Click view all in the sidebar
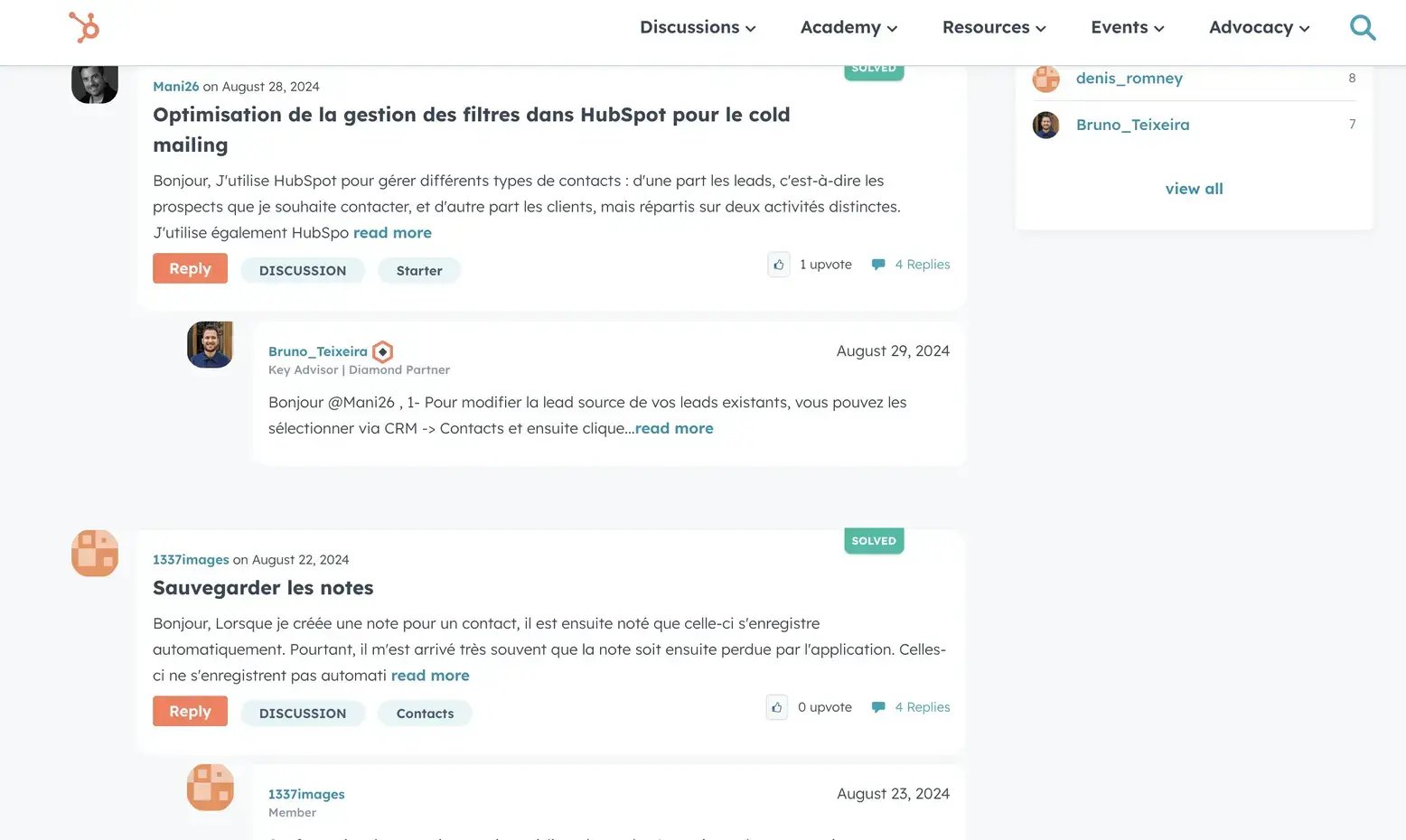The image size is (1406, 840). pyautogui.click(x=1195, y=189)
